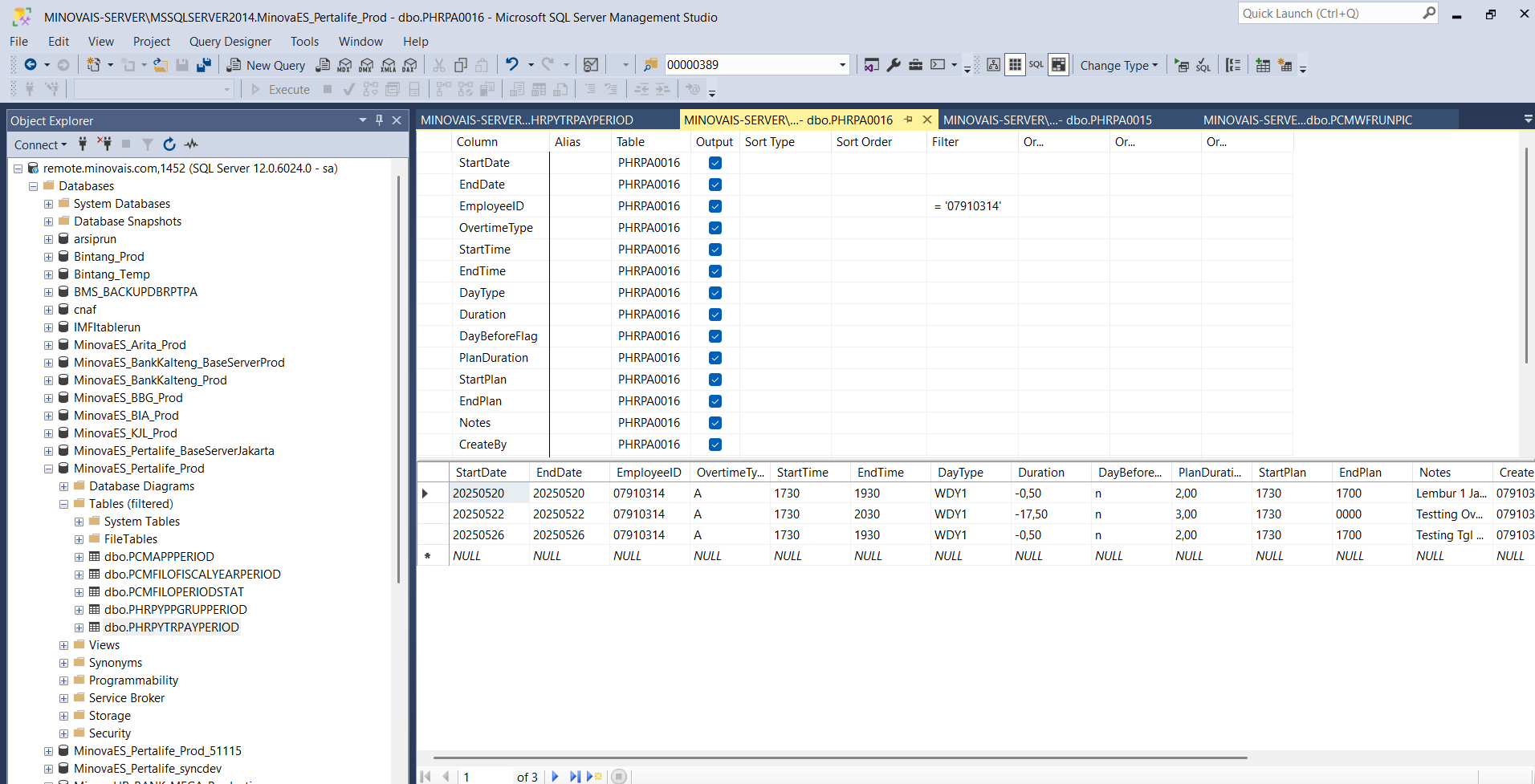Jump to the last record in the results
The image size is (1535, 784).
pos(575,776)
